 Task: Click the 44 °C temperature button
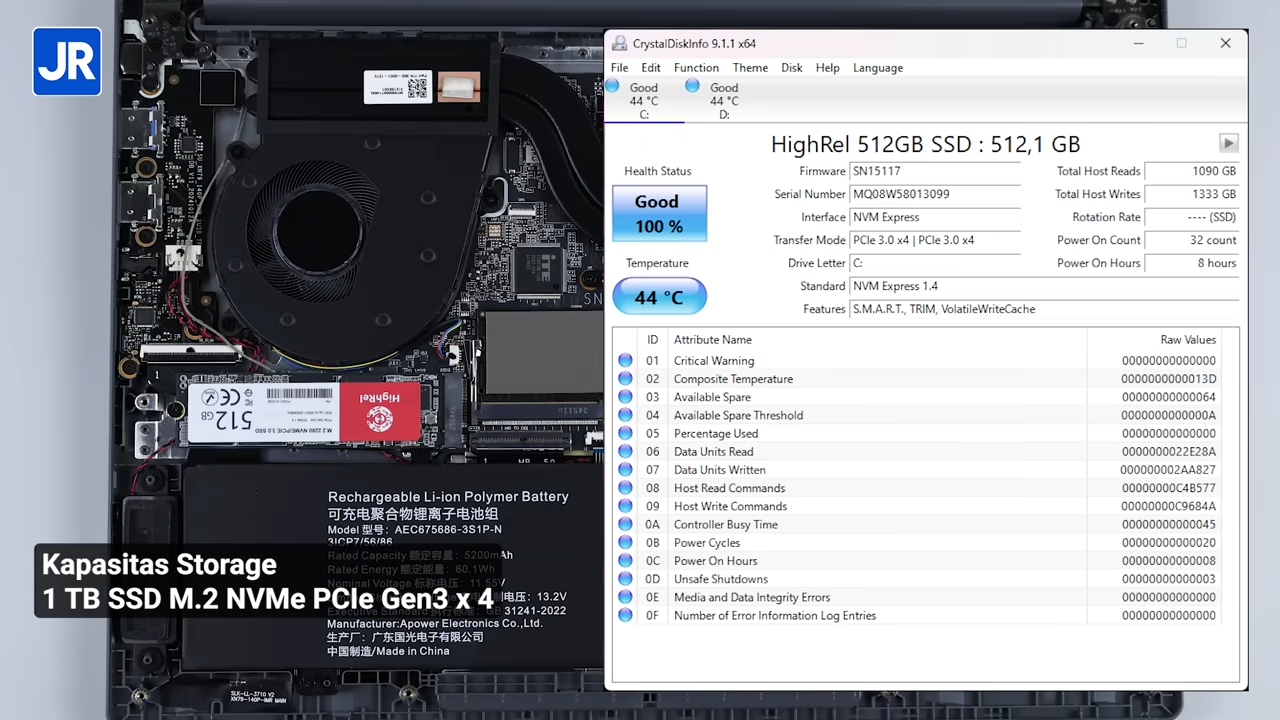(659, 297)
